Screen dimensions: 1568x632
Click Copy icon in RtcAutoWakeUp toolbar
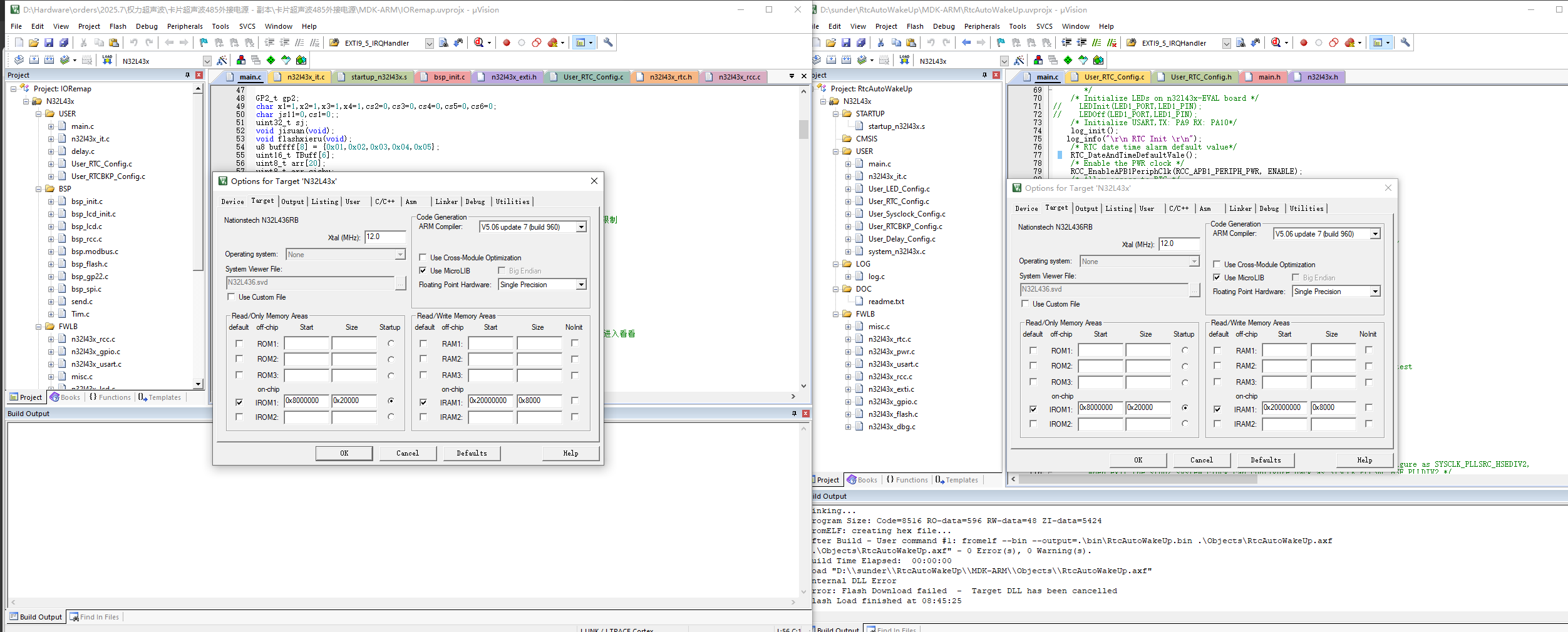click(x=896, y=43)
